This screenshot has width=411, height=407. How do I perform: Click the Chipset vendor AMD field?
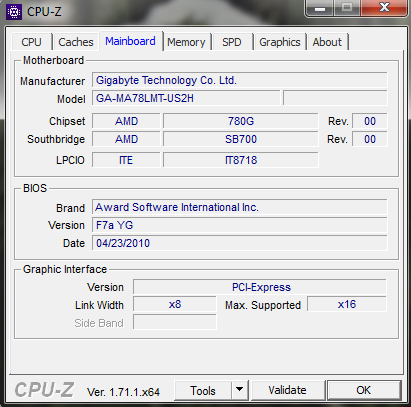click(x=126, y=121)
